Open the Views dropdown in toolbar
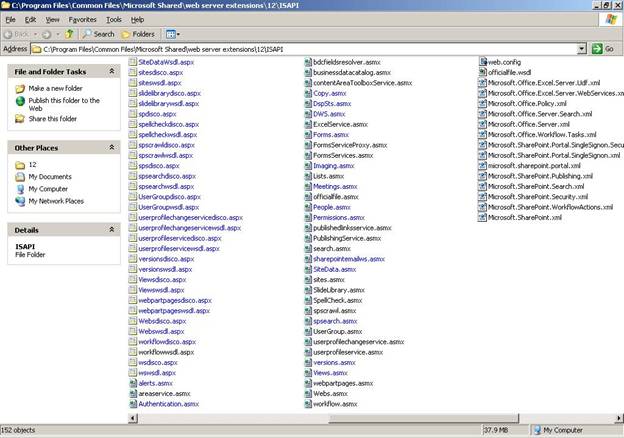Image resolution: width=624 pixels, height=438 pixels. coord(173,34)
